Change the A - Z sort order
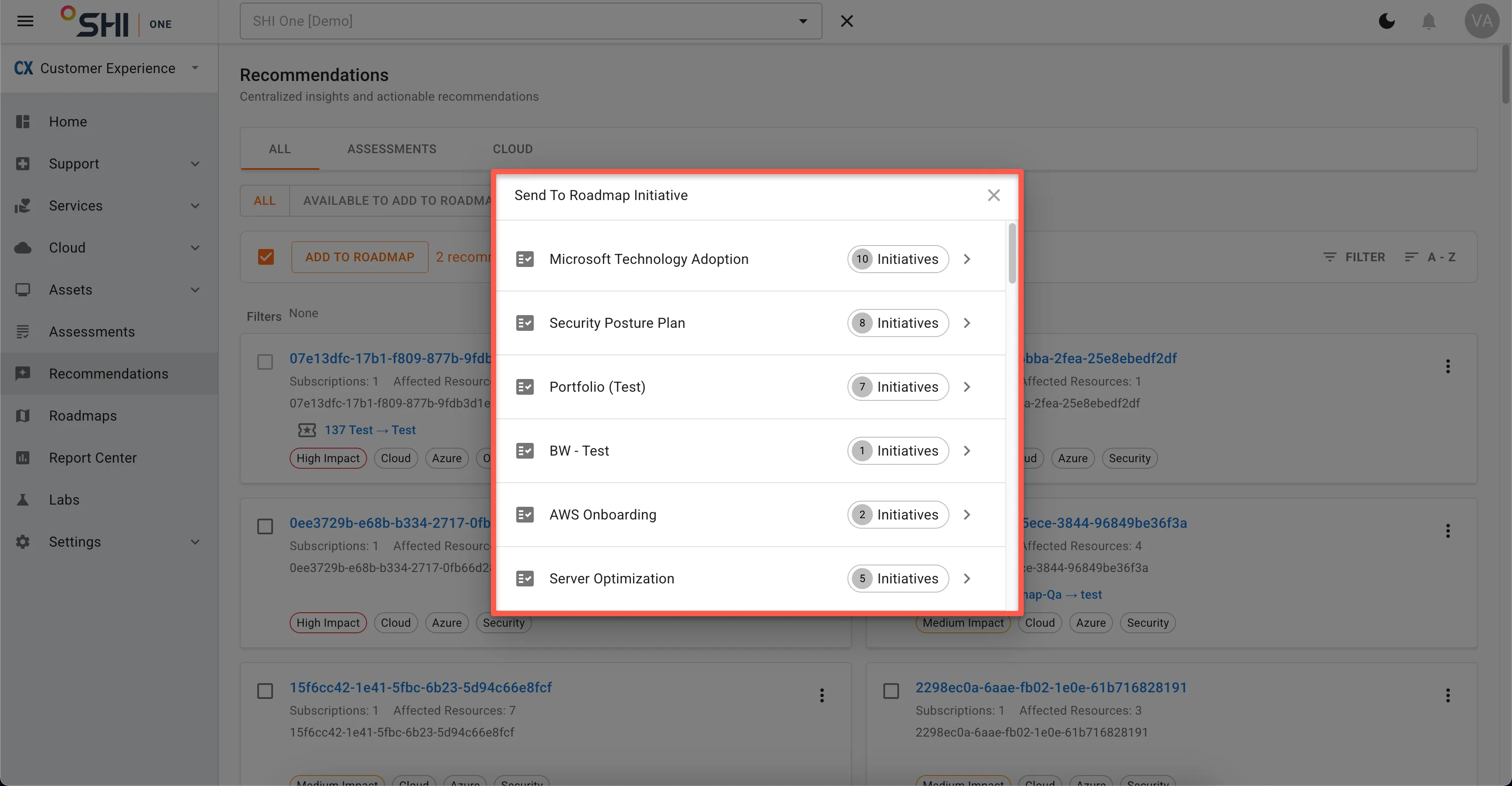The image size is (1512, 786). (x=1430, y=257)
